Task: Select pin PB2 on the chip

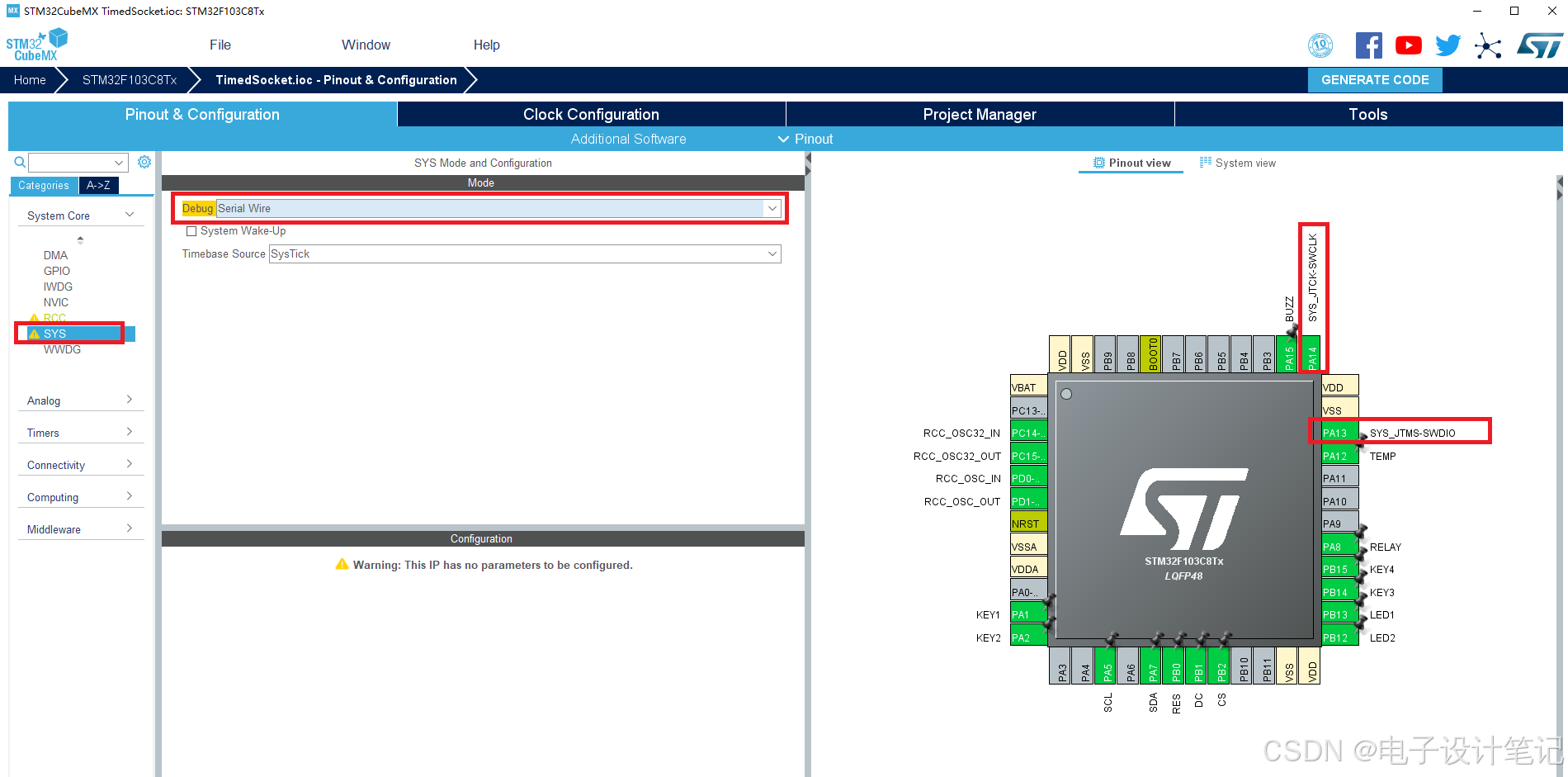Action: tap(1221, 666)
